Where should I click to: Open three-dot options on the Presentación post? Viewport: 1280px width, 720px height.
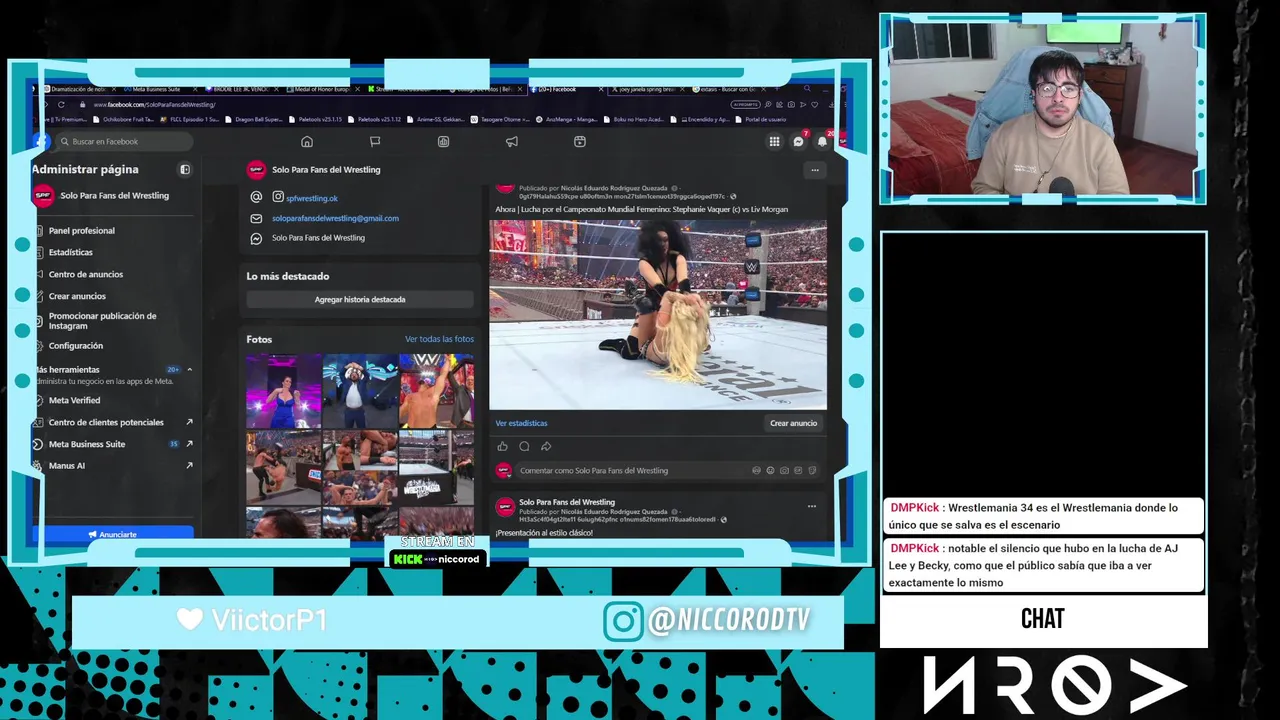[x=812, y=506]
